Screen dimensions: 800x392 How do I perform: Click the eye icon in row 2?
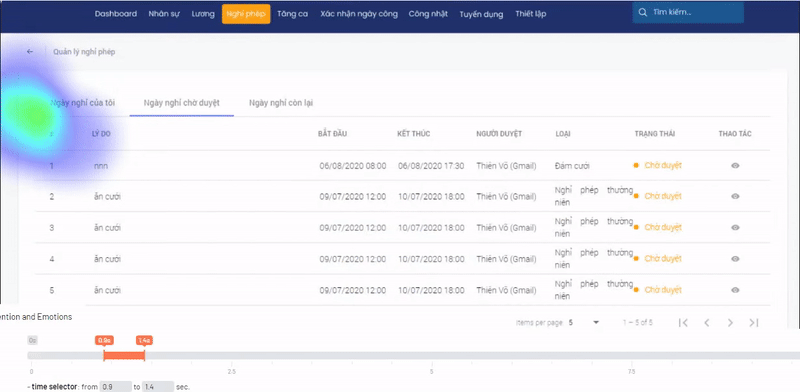tap(735, 197)
